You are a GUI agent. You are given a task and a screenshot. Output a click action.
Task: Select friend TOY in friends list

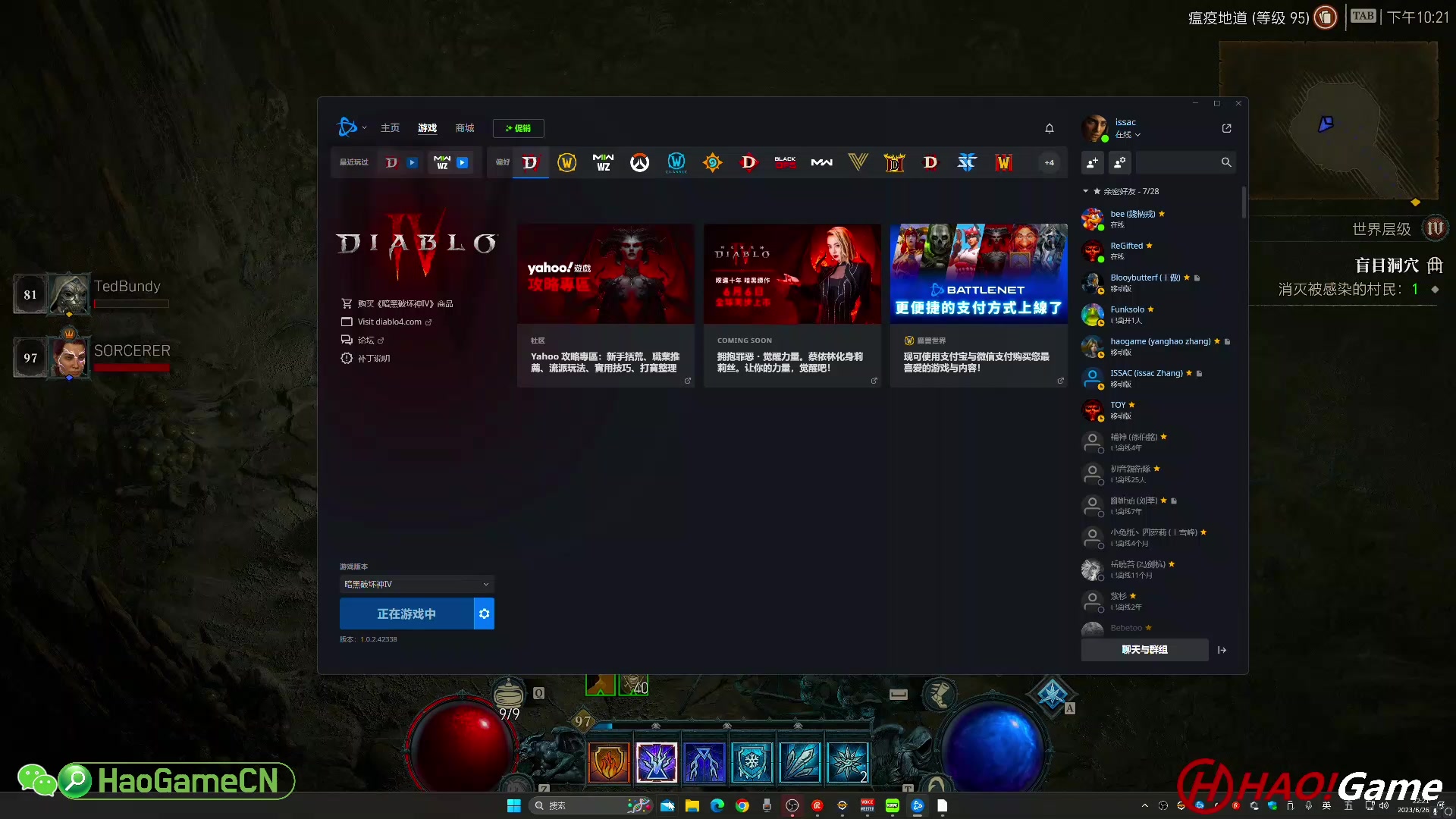(x=1159, y=410)
